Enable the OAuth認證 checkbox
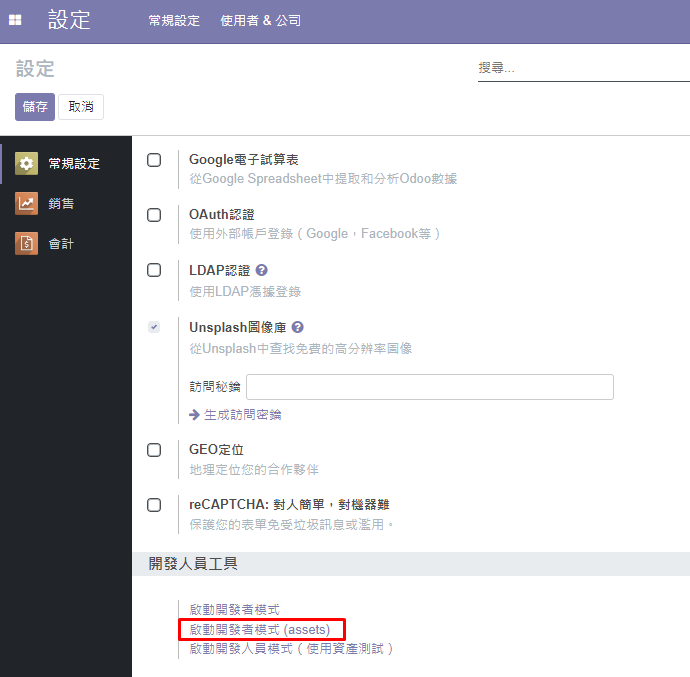The width and height of the screenshot is (690, 677). [x=154, y=215]
